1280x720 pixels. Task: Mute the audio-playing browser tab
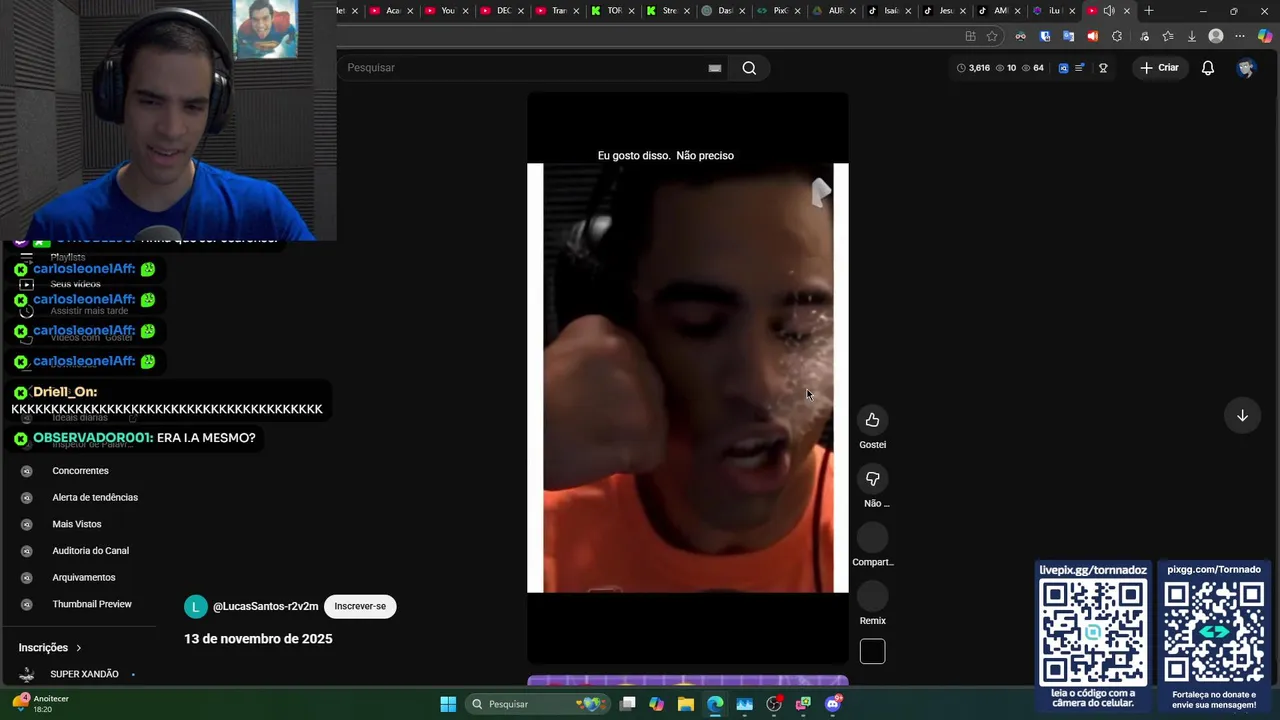[x=1109, y=11]
